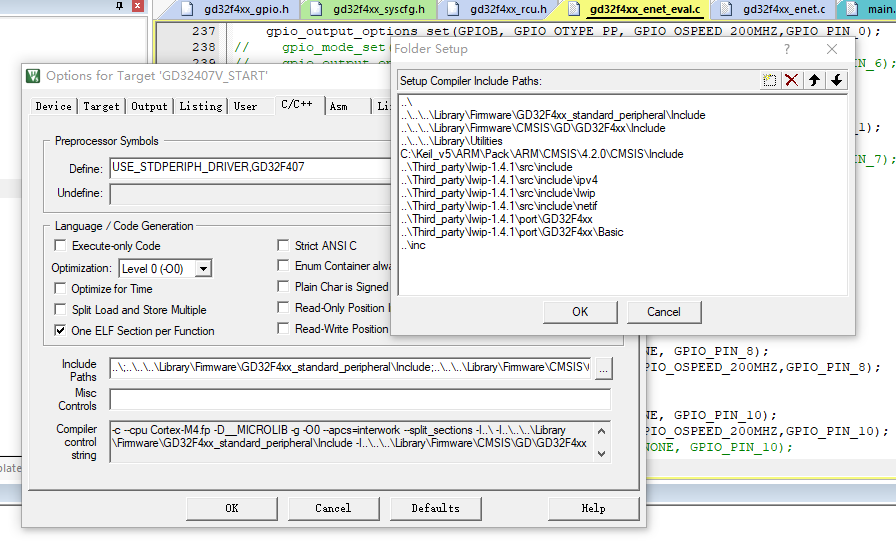Open the Include Paths browse button (...)
Viewport: 896px width, 542px height.
coord(603,369)
